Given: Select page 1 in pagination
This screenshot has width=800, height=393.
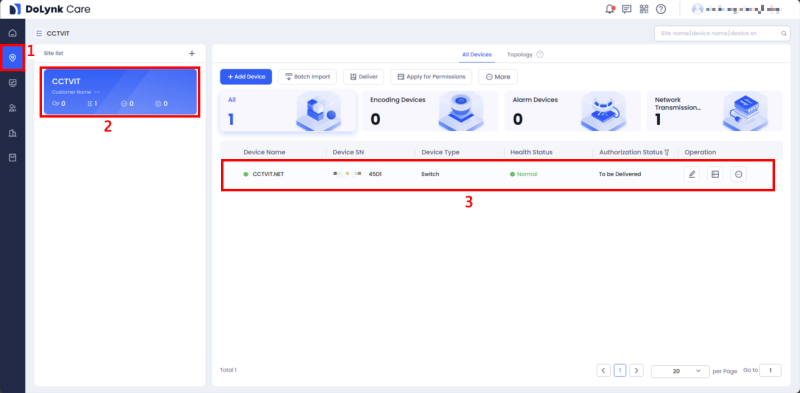Looking at the screenshot, I should (620, 371).
